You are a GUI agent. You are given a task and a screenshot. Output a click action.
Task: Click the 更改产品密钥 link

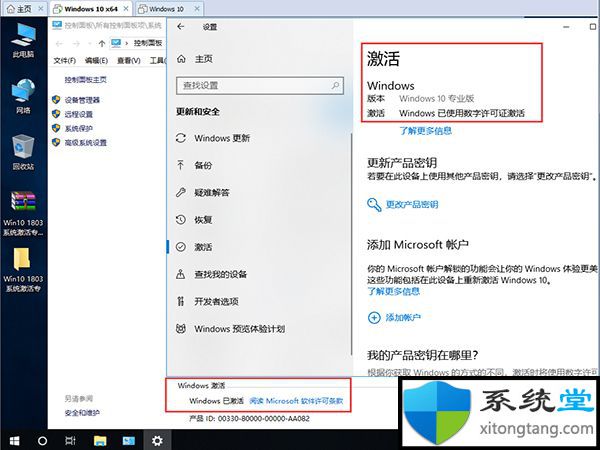pos(412,204)
